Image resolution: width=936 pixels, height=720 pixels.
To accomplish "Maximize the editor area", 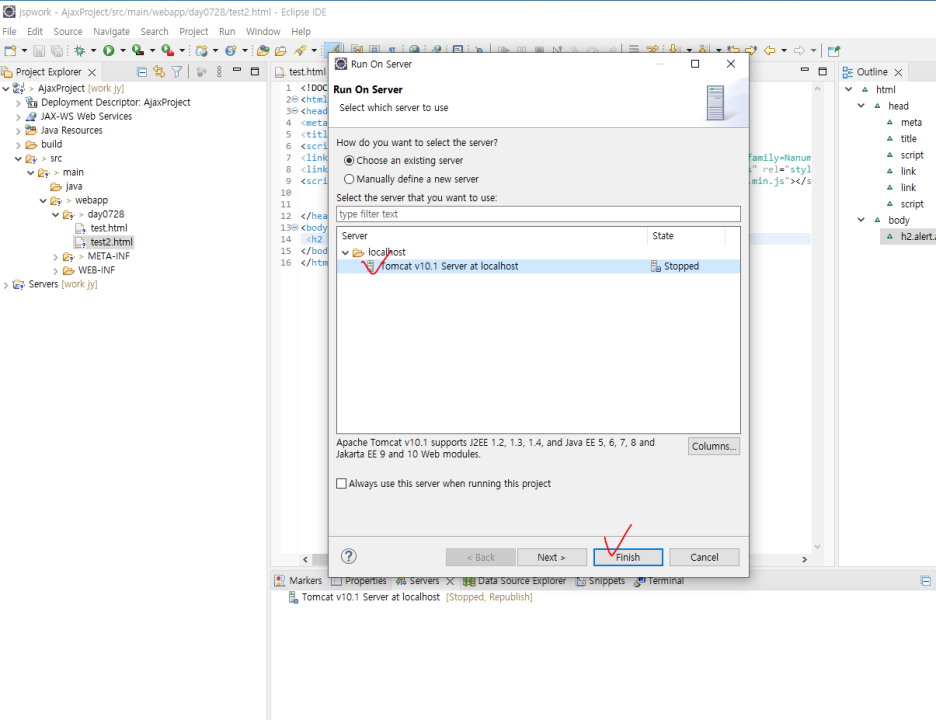I will tap(823, 71).
